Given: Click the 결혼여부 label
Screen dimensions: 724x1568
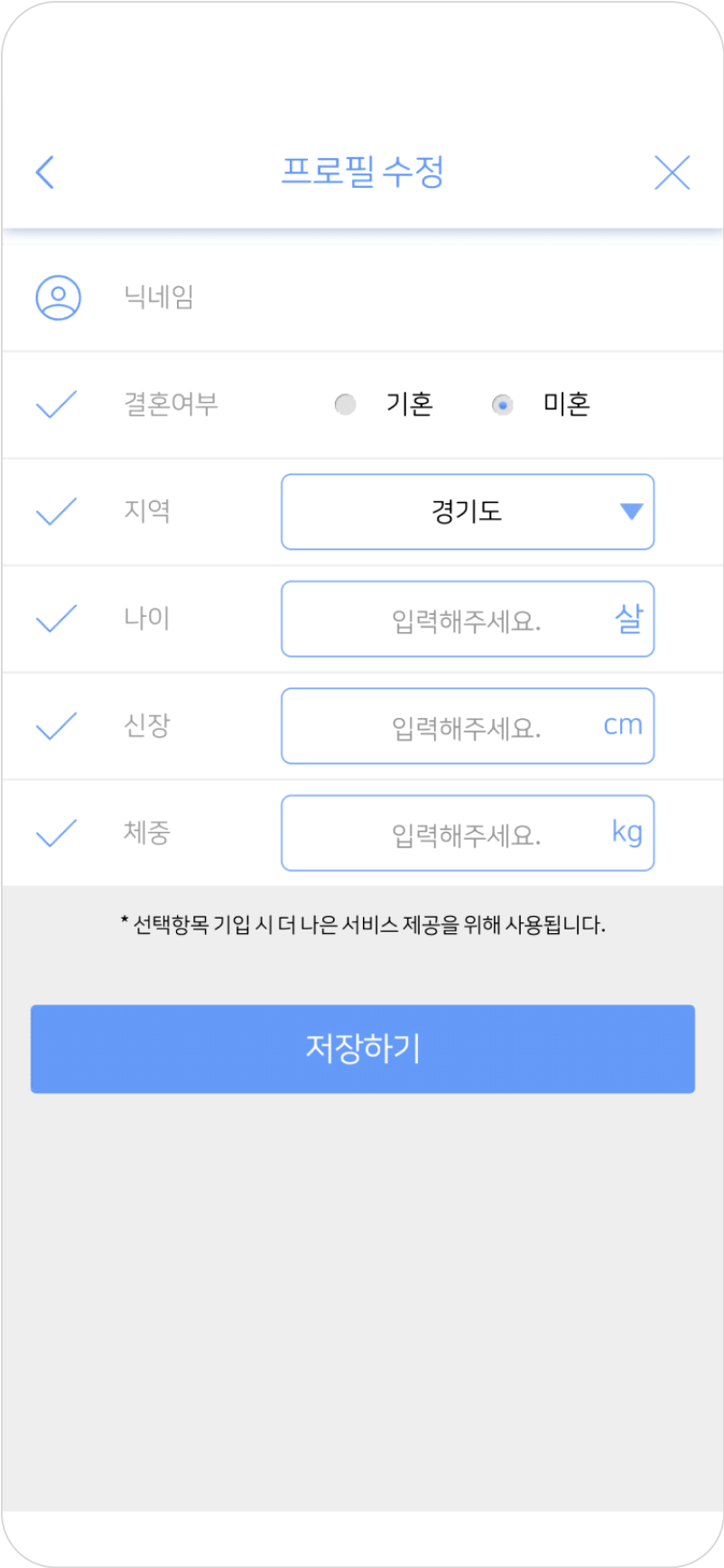Looking at the screenshot, I should pyautogui.click(x=171, y=404).
